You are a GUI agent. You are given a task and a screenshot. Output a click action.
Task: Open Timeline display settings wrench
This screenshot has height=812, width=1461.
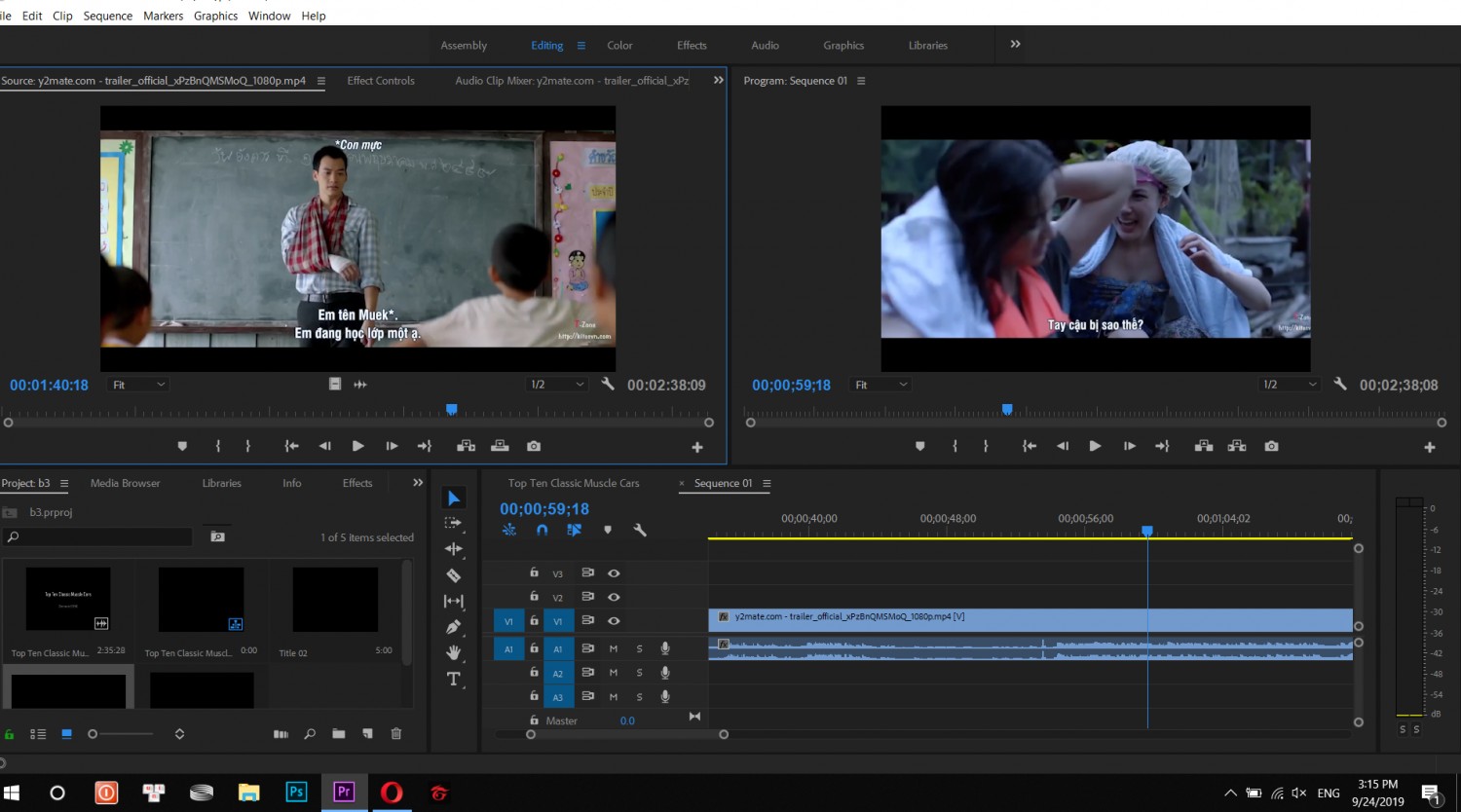[x=640, y=531]
